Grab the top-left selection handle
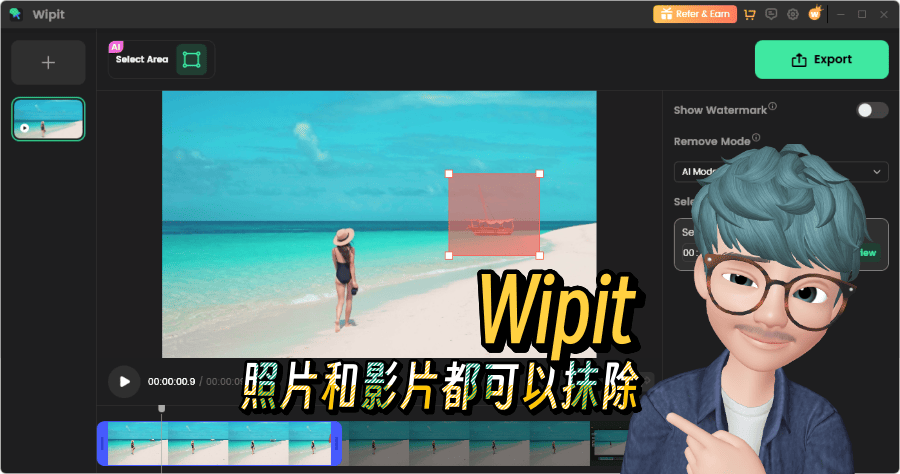This screenshot has height=474, width=900. (449, 174)
